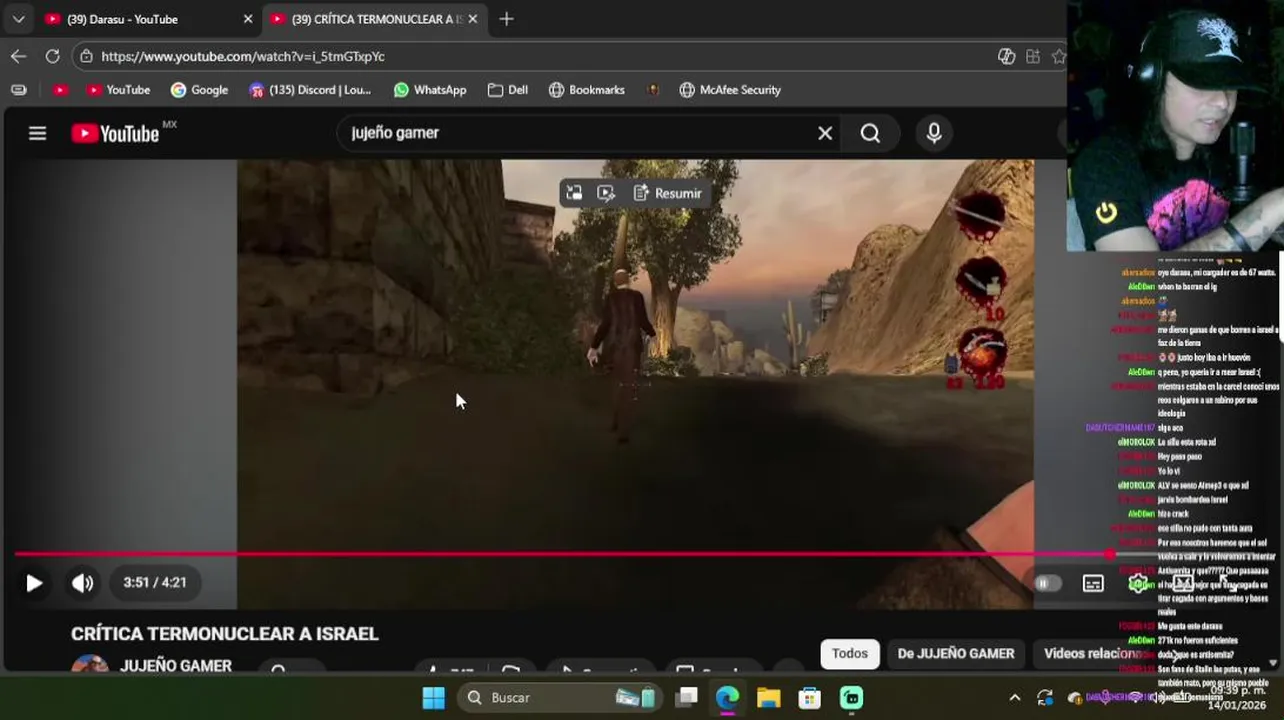Screen dimensions: 1284x720
Task: Open the add-apps icon beside Copilot
Action: click(1033, 56)
